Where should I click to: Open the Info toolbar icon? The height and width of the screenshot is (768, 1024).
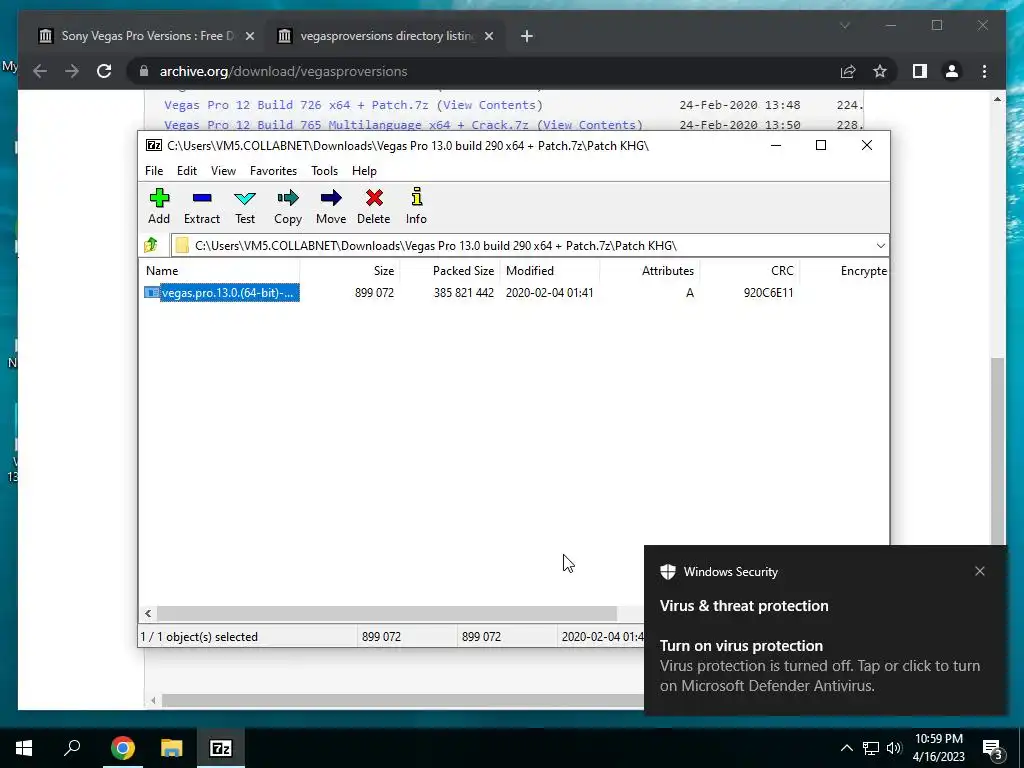pyautogui.click(x=416, y=206)
